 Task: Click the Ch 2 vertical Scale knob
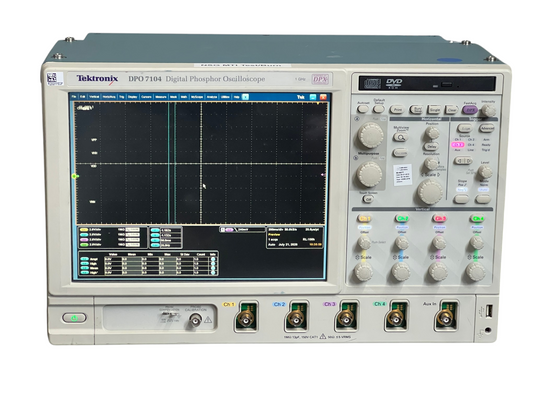401,272
